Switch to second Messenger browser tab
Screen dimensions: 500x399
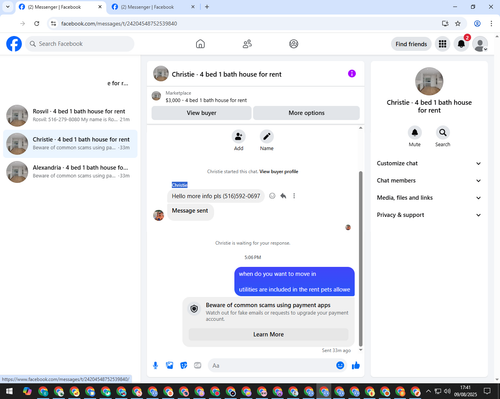click(x=153, y=7)
